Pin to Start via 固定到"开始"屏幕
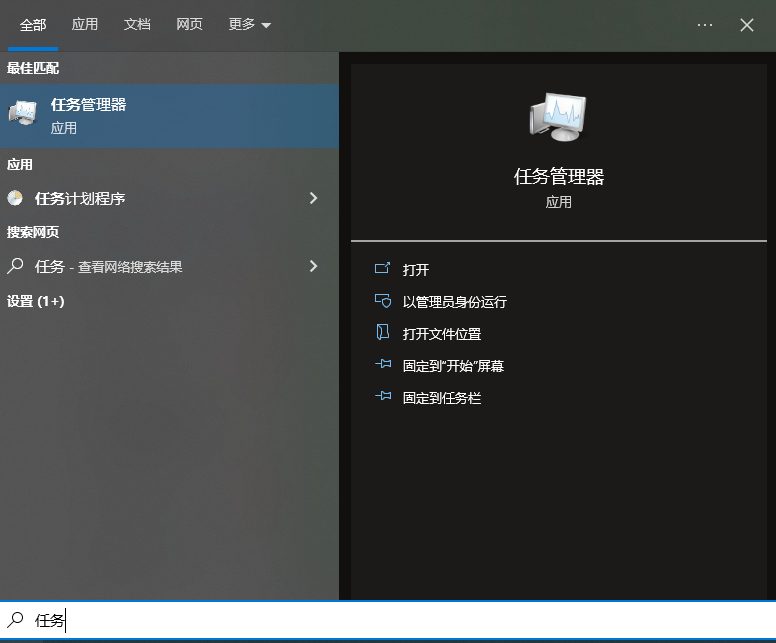 point(453,366)
